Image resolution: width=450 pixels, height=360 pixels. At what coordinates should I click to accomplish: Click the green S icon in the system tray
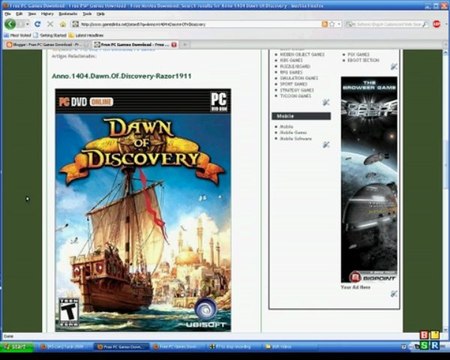click(424, 345)
